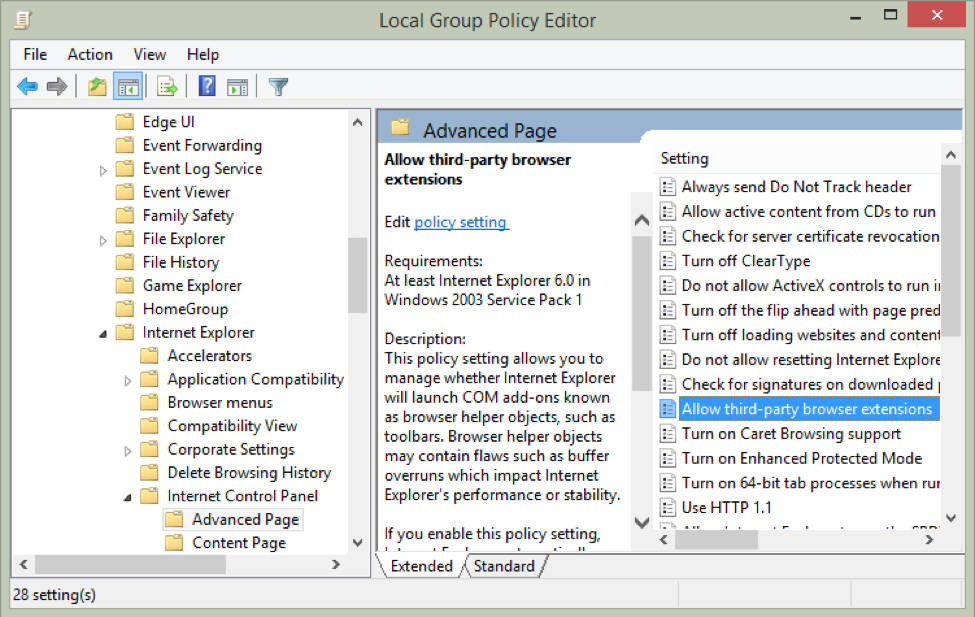Screen dimensions: 975x617
Task: Select the Always send Do Not Track header setting
Action: [x=798, y=187]
